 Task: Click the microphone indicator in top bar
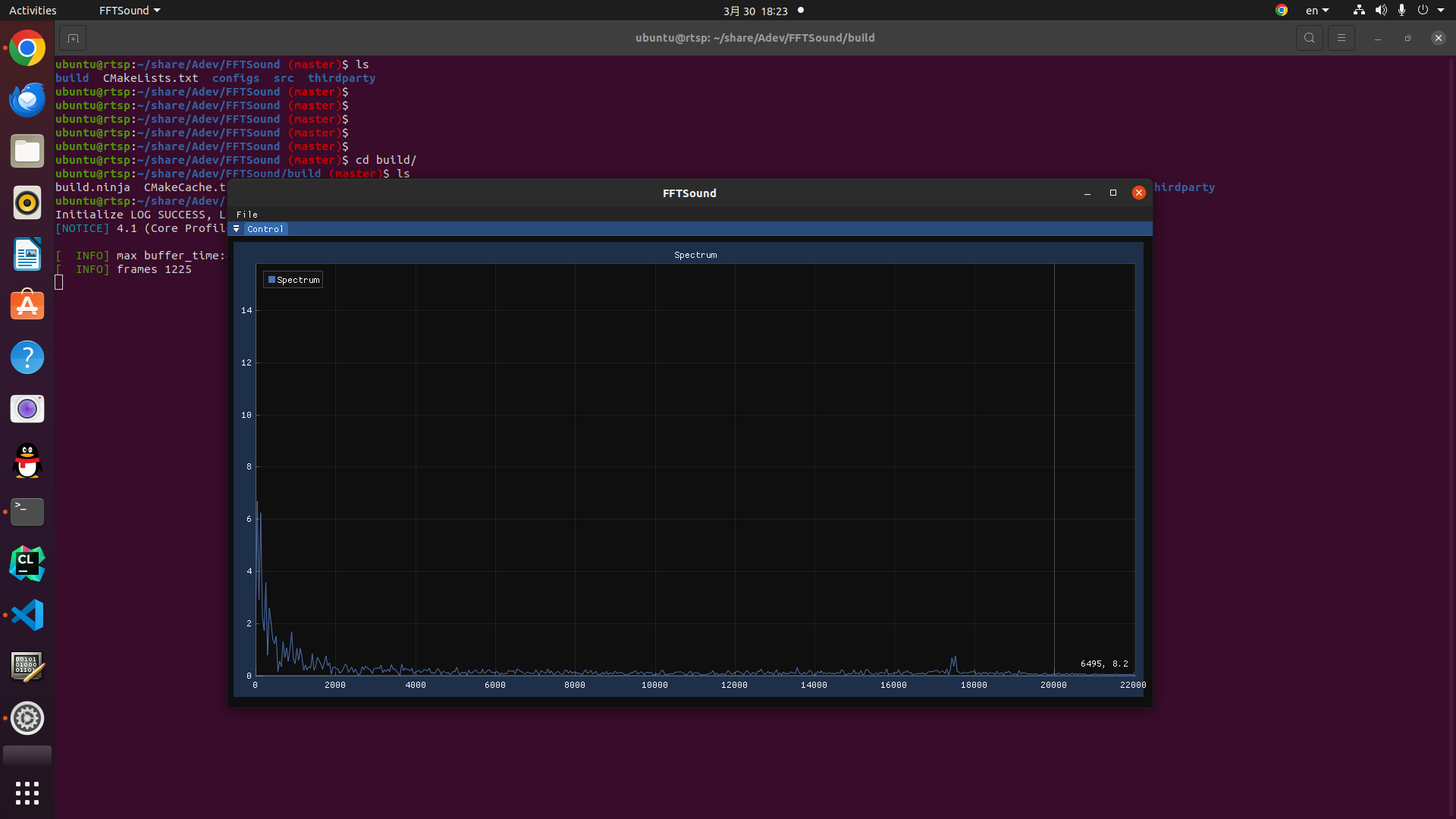[1401, 11]
